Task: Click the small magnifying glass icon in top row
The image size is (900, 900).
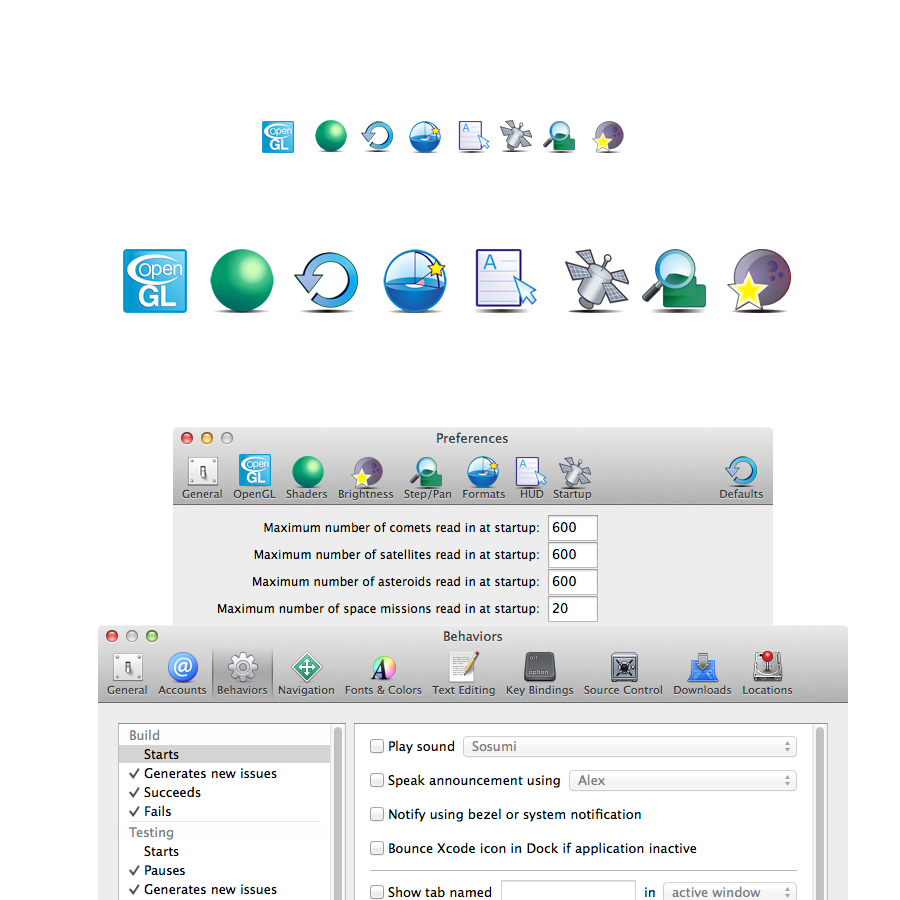Action: point(560,137)
